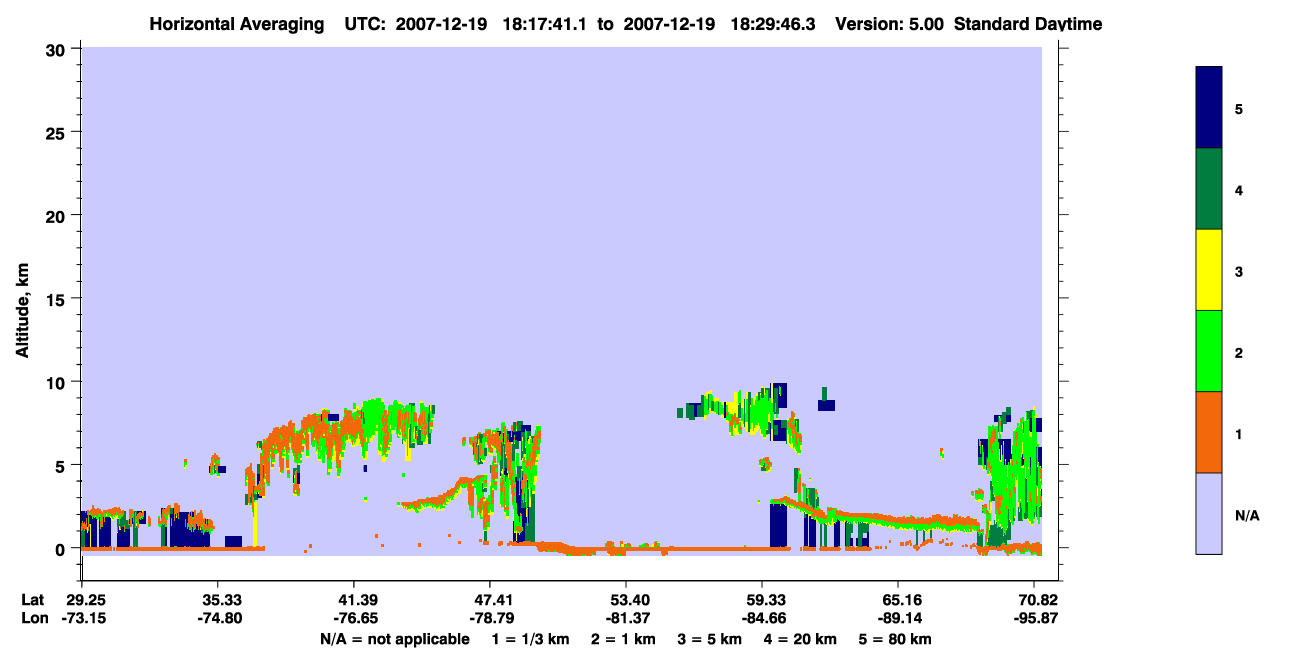Image resolution: width=1300 pixels, height=667 pixels.
Task: Click legend note '5 = 80 km'
Action: click(x=897, y=639)
